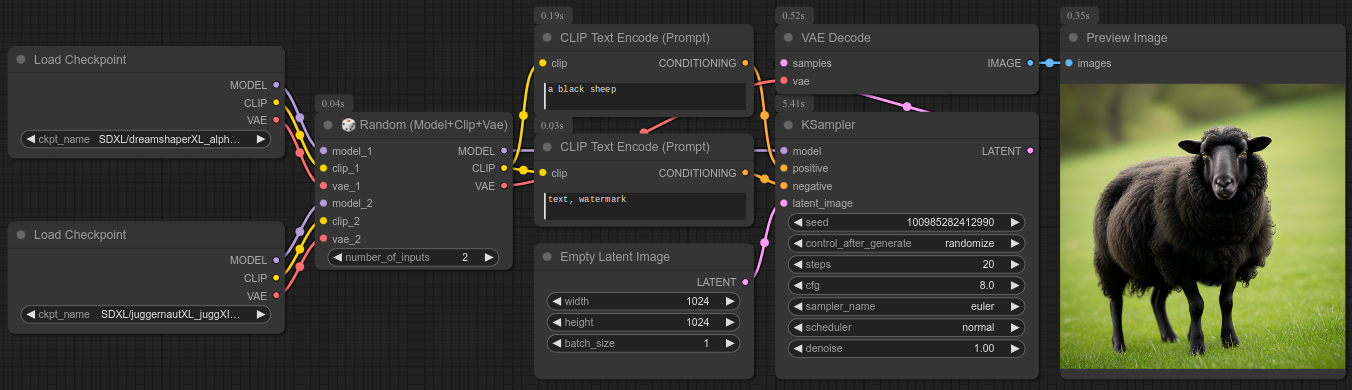1352x390 pixels.
Task: Increase the batch_size value
Action: [730, 343]
